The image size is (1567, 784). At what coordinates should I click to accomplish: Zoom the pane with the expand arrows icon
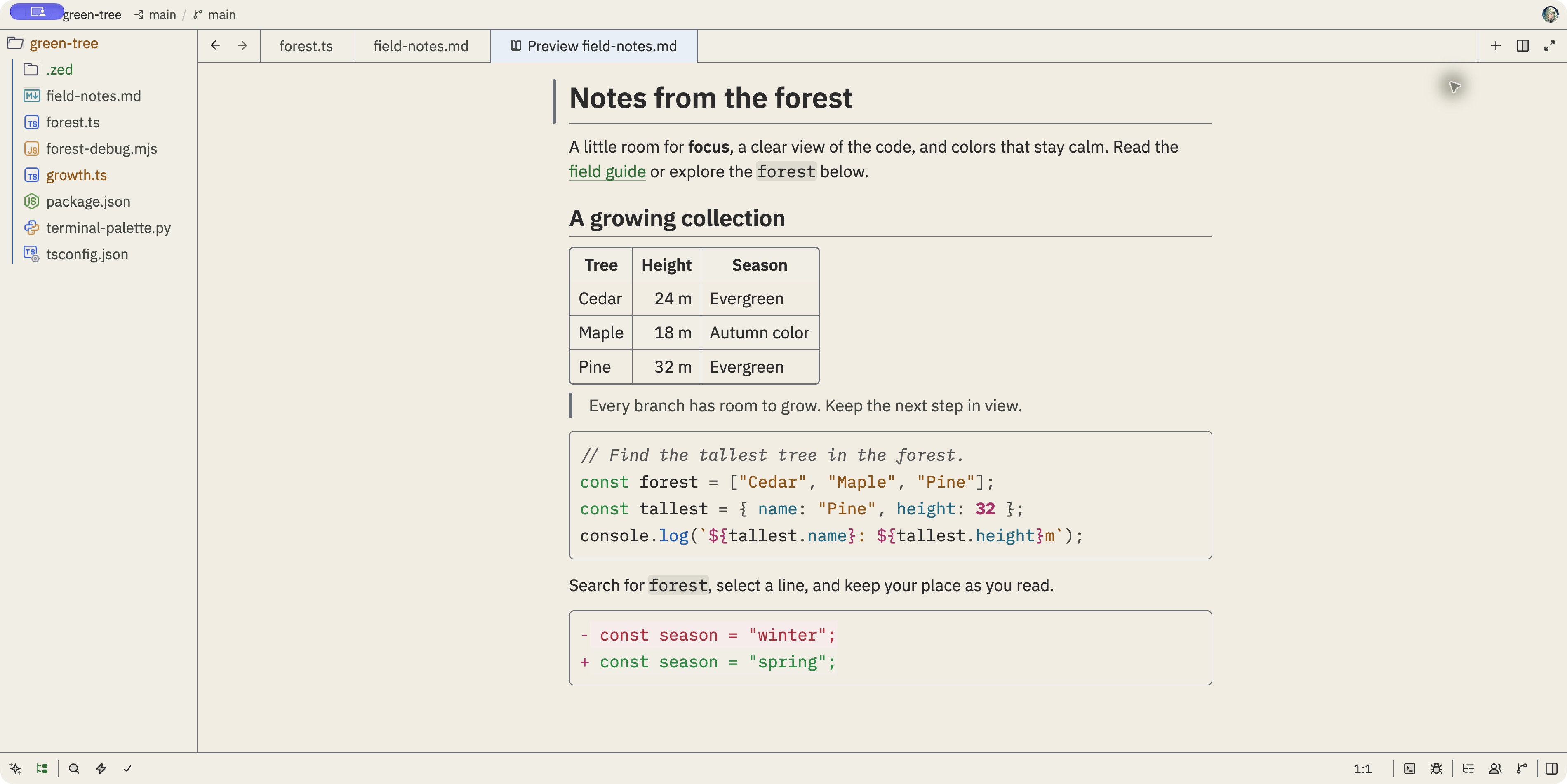point(1549,46)
